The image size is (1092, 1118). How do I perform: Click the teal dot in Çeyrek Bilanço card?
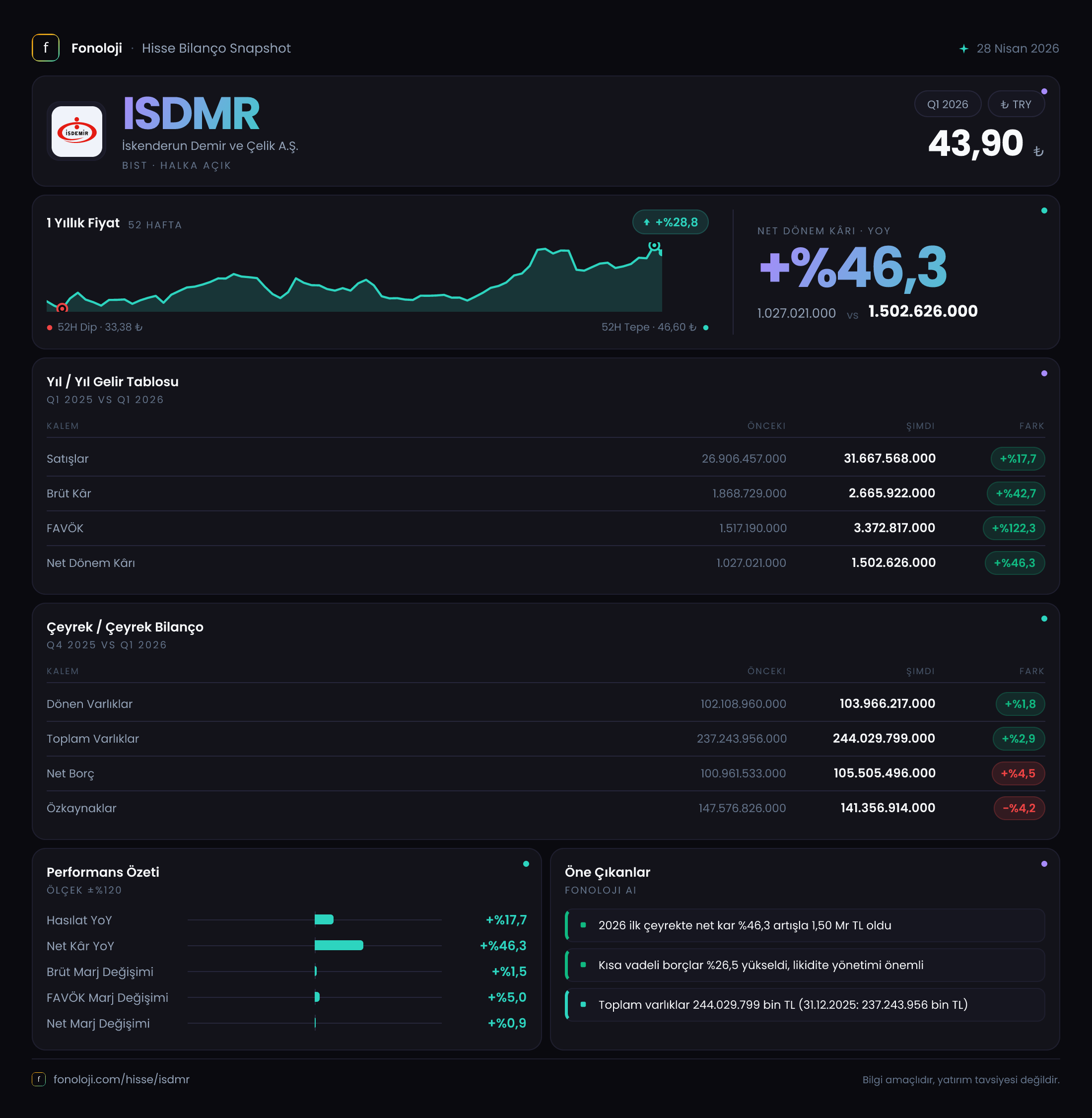[1044, 619]
